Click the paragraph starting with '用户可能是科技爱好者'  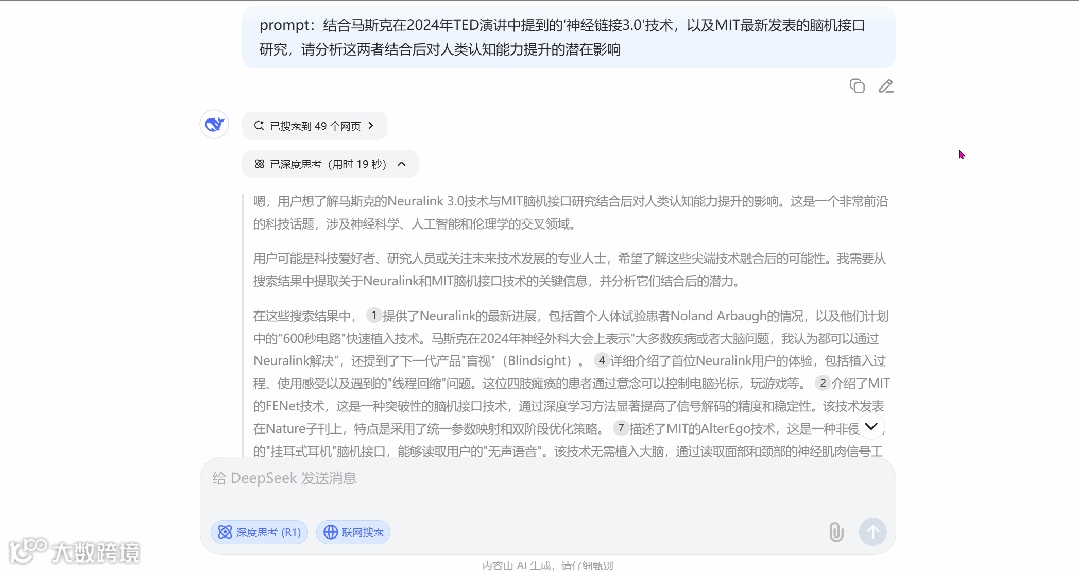coord(570,270)
